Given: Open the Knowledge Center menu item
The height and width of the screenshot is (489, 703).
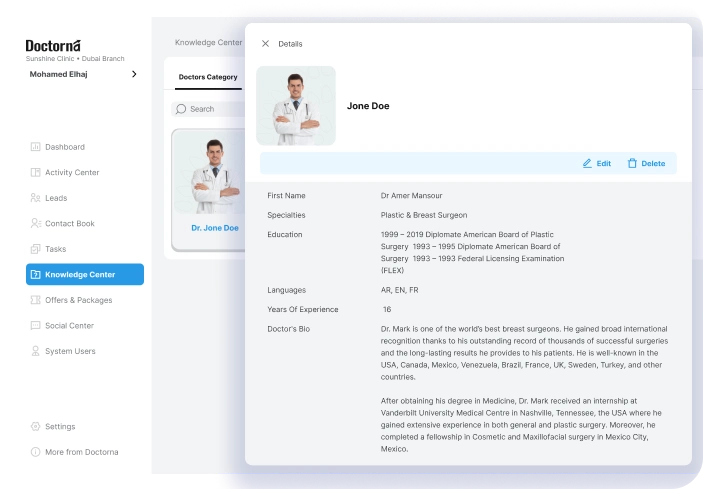Looking at the screenshot, I should click(85, 274).
